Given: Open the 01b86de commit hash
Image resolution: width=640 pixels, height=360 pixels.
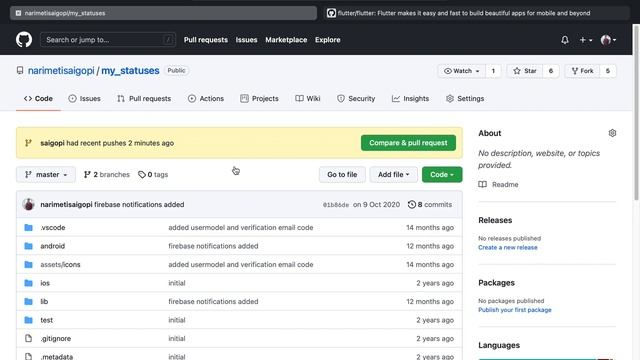Looking at the screenshot, I should click(336, 205).
